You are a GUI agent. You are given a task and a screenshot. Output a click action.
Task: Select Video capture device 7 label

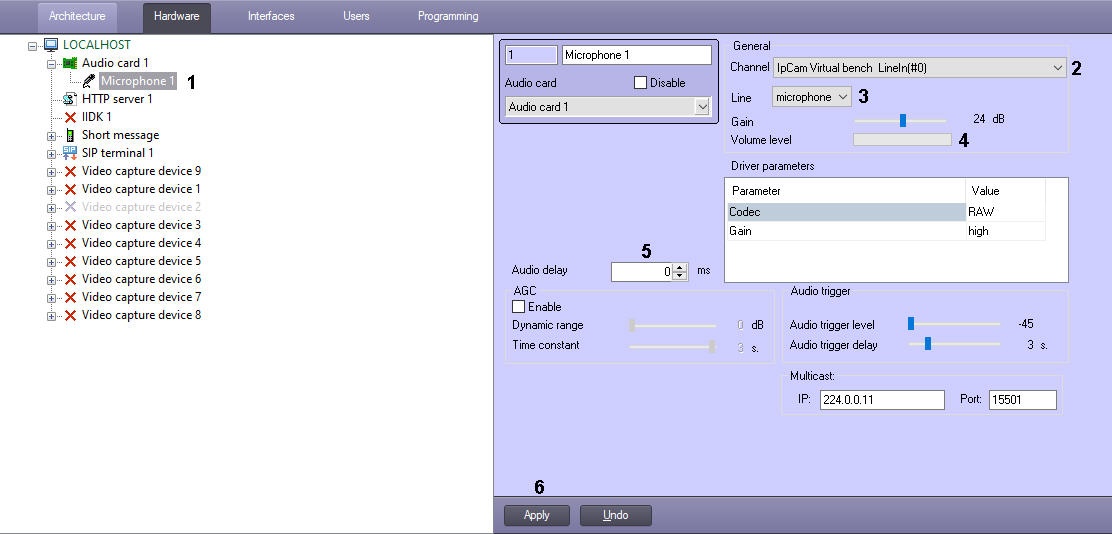141,297
